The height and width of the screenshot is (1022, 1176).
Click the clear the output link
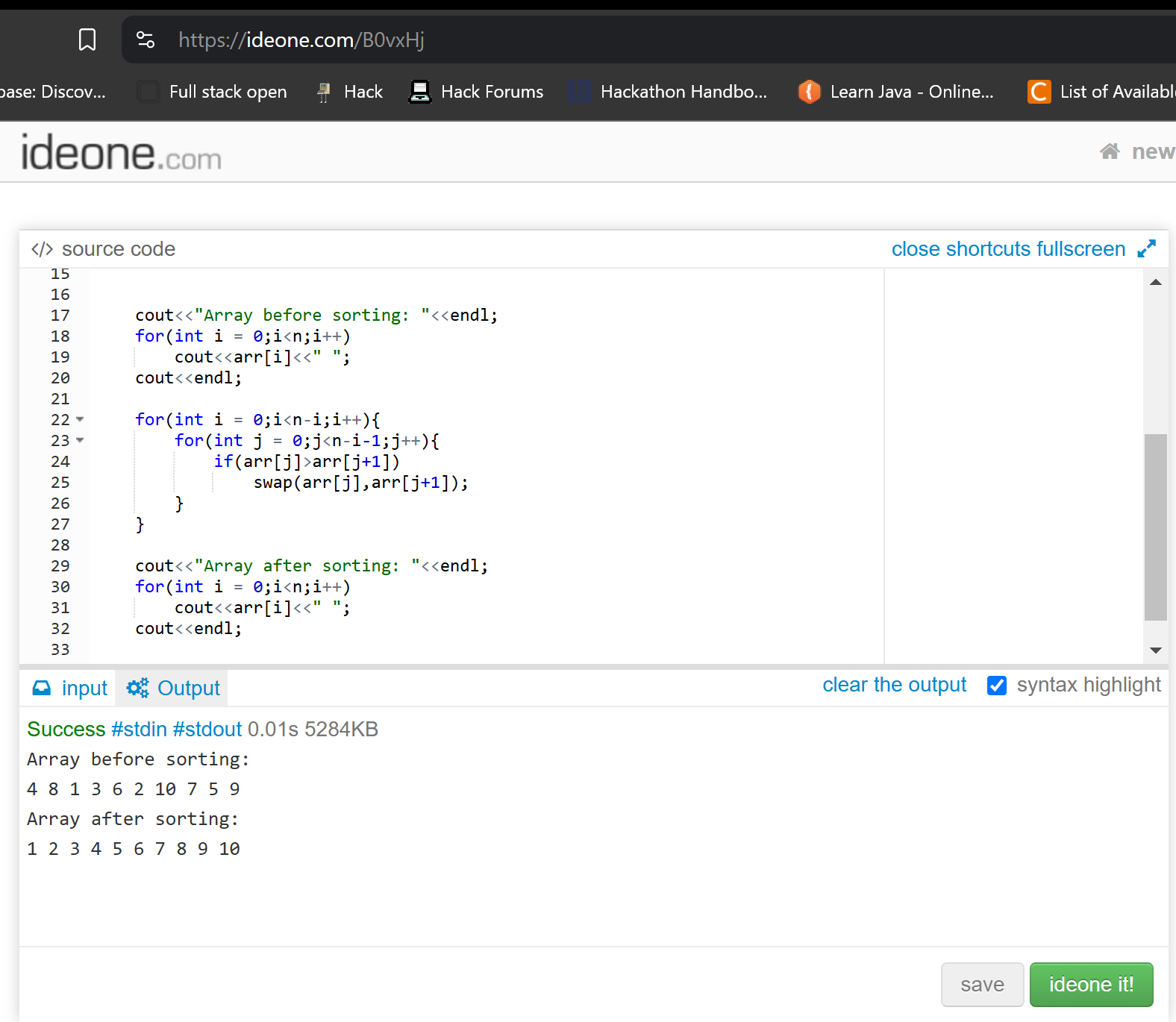pyautogui.click(x=894, y=685)
